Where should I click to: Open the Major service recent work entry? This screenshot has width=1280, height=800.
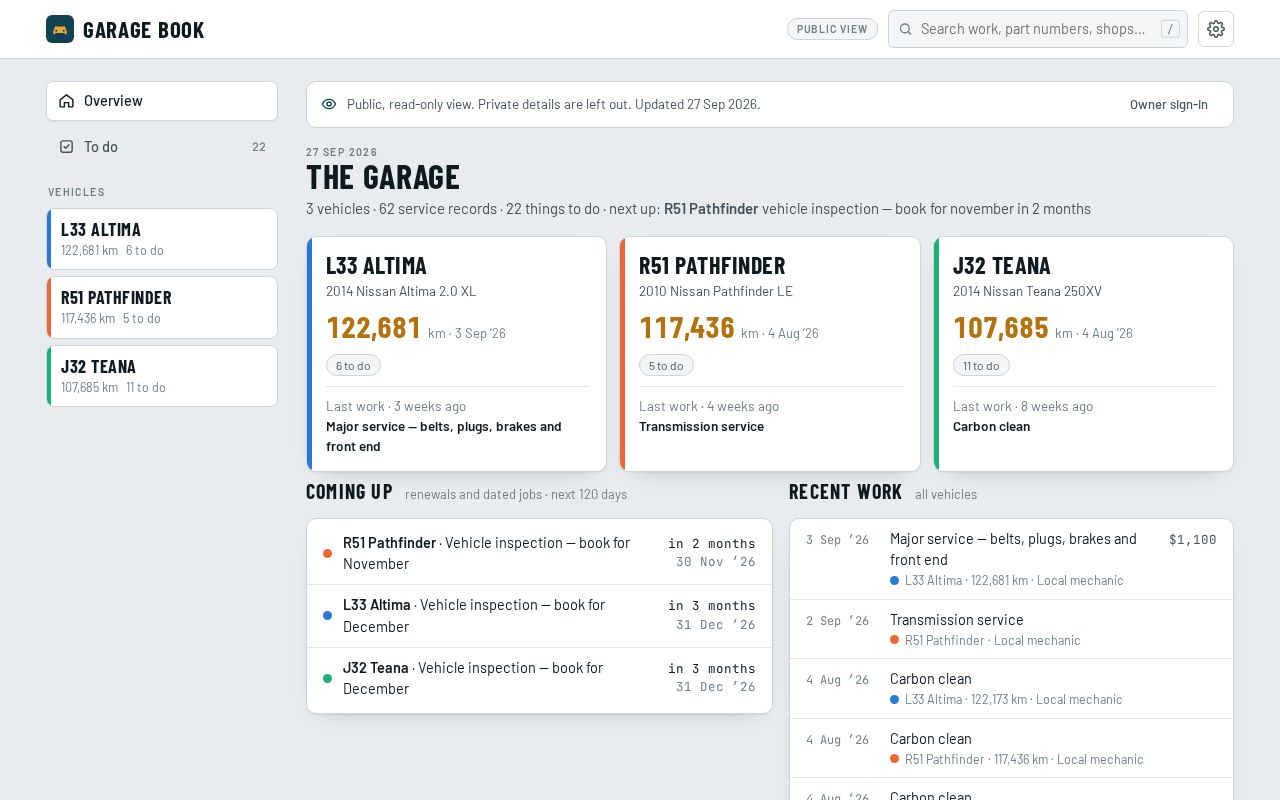click(x=1011, y=559)
